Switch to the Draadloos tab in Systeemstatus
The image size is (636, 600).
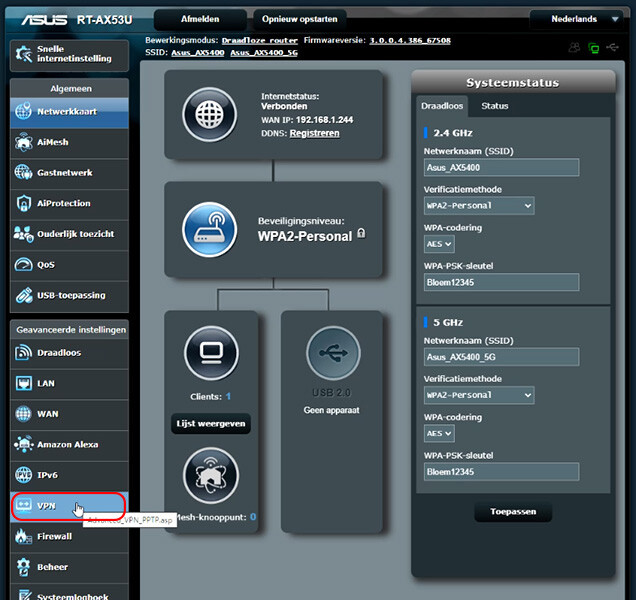(x=442, y=106)
